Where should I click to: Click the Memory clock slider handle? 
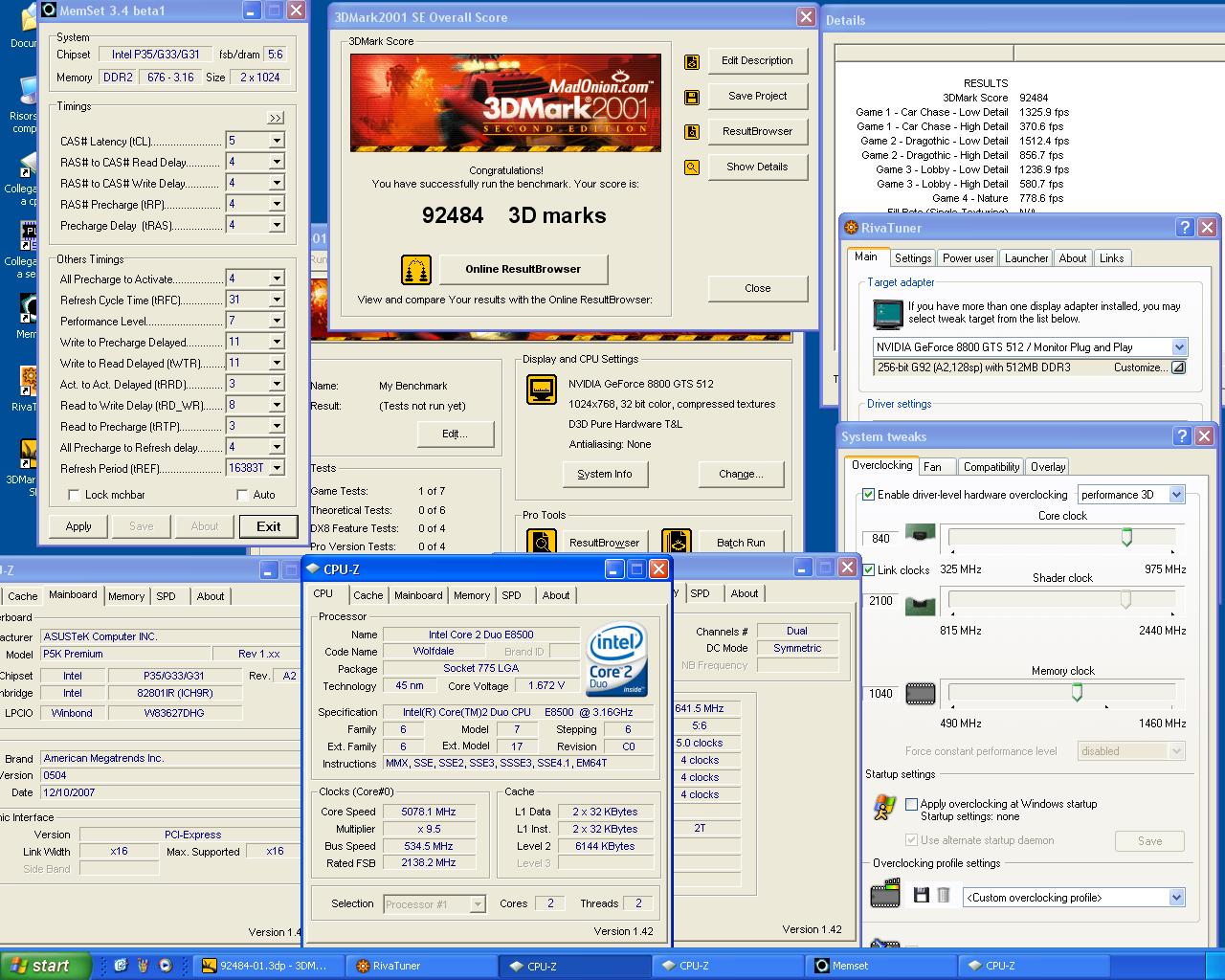1077,692
